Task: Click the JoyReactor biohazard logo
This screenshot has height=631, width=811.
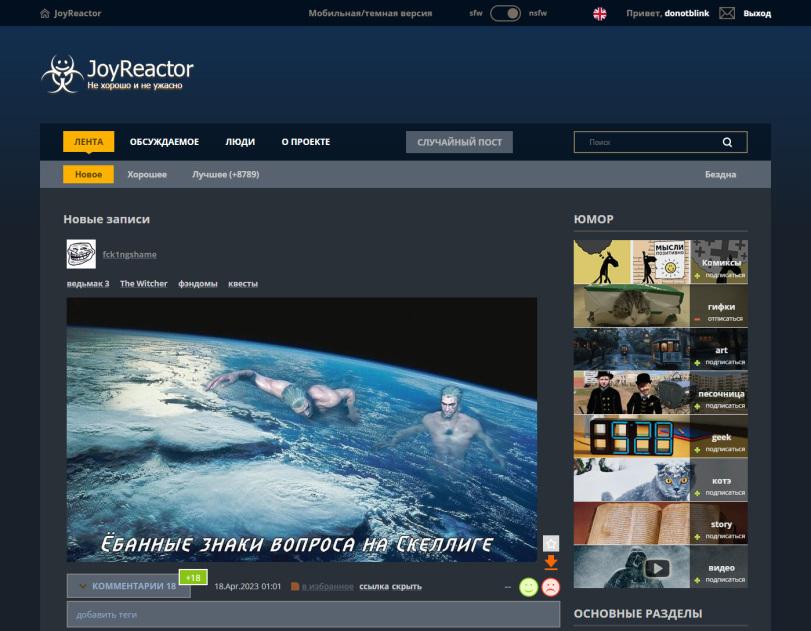Action: 62,74
